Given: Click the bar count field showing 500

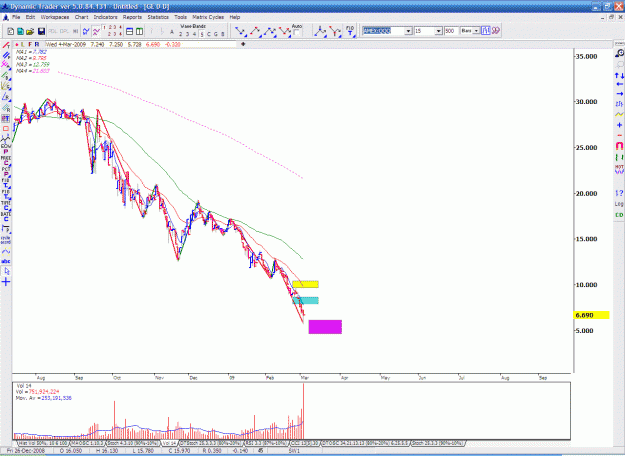Looking at the screenshot, I should pos(451,31).
